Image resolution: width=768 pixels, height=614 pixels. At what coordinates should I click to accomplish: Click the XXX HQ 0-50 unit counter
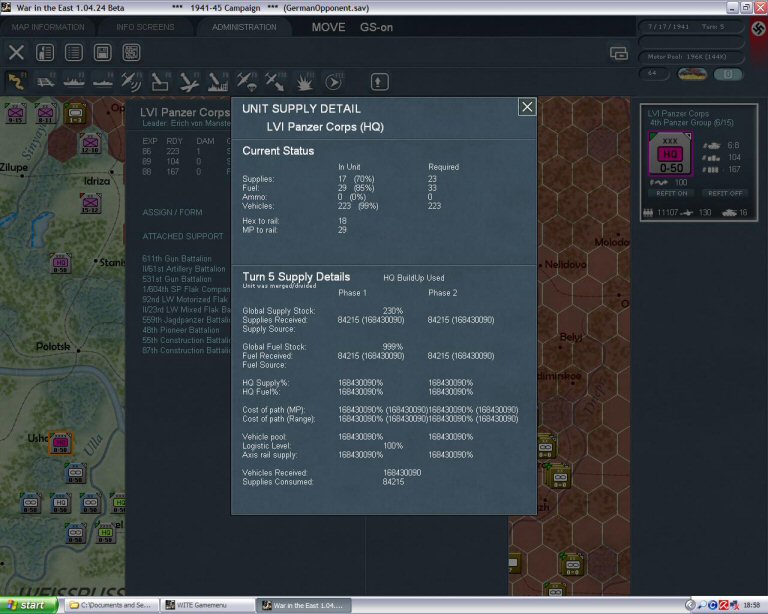[670, 153]
